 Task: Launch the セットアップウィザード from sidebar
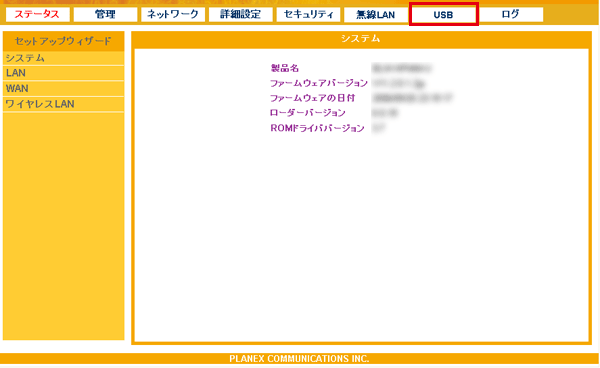click(x=64, y=41)
